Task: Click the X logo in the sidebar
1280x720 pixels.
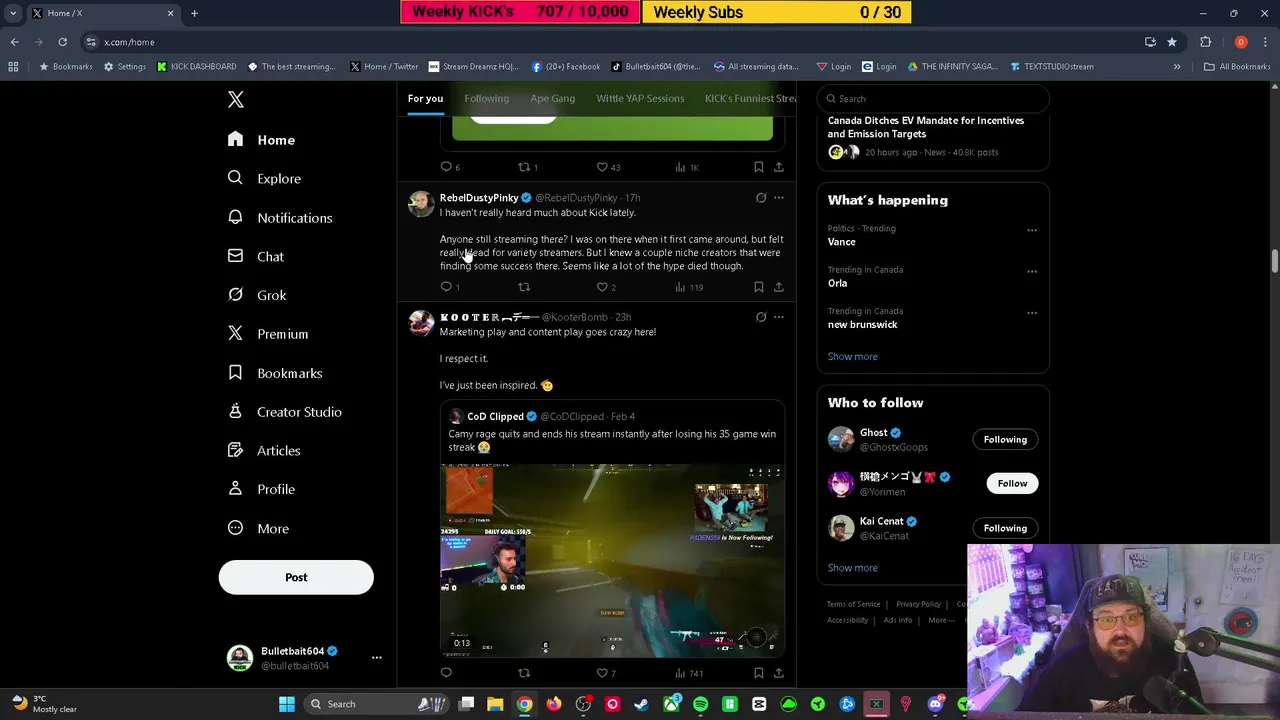Action: coord(236,99)
